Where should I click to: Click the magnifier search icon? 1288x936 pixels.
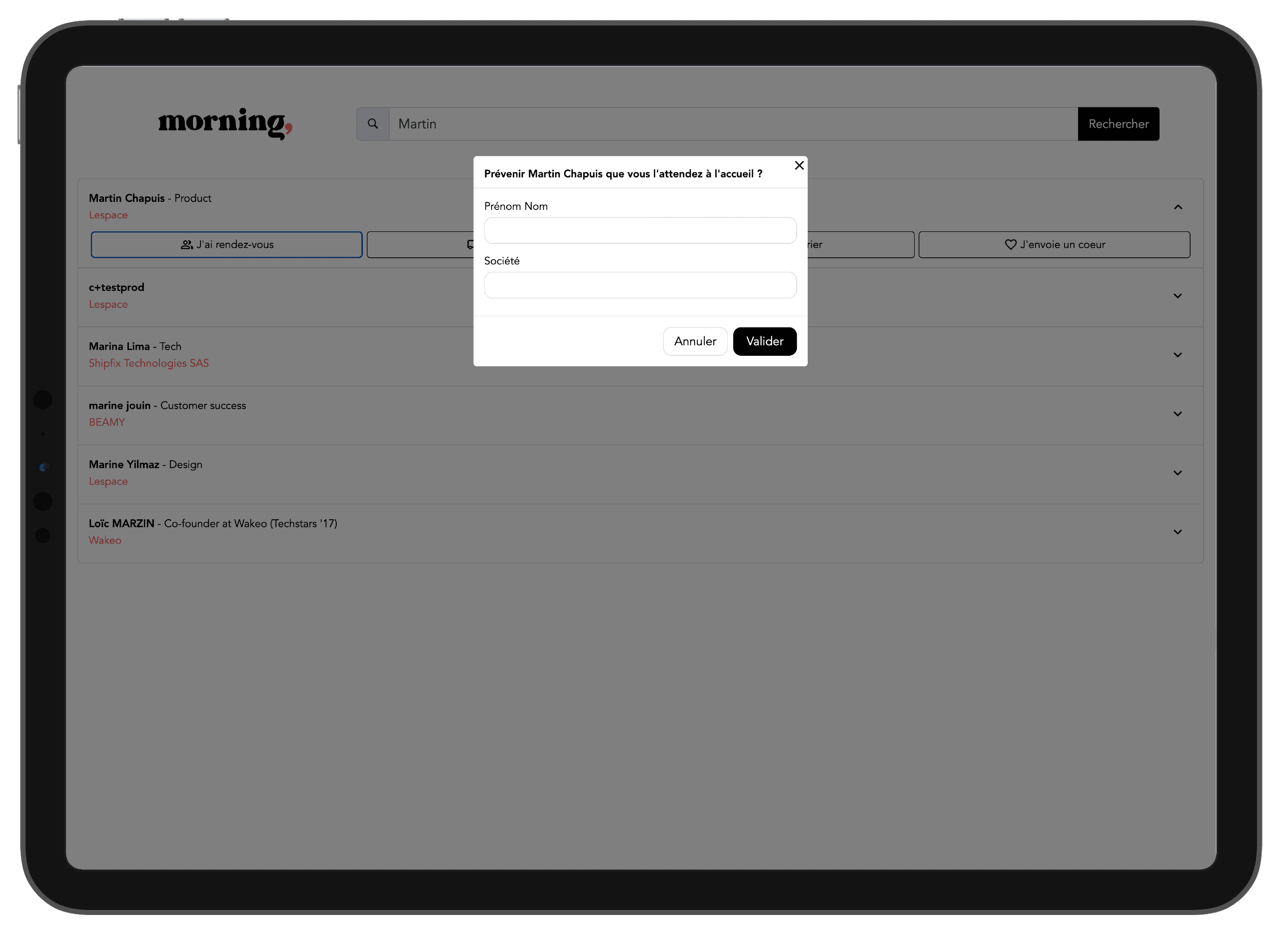[x=374, y=124]
